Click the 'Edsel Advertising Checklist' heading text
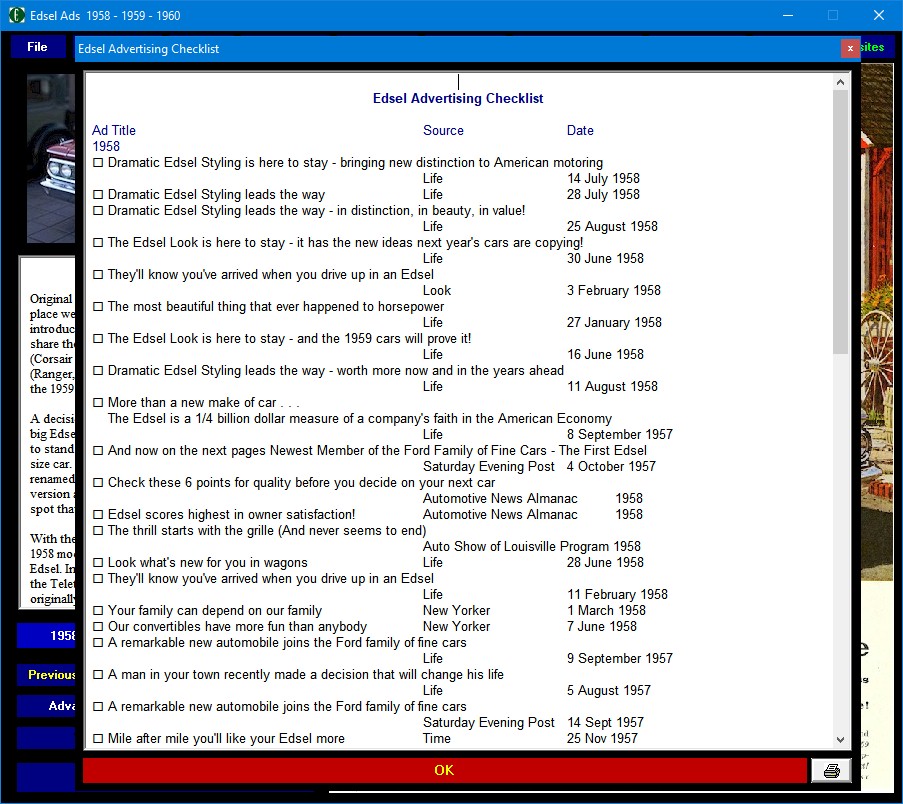The image size is (903, 804). 458,98
